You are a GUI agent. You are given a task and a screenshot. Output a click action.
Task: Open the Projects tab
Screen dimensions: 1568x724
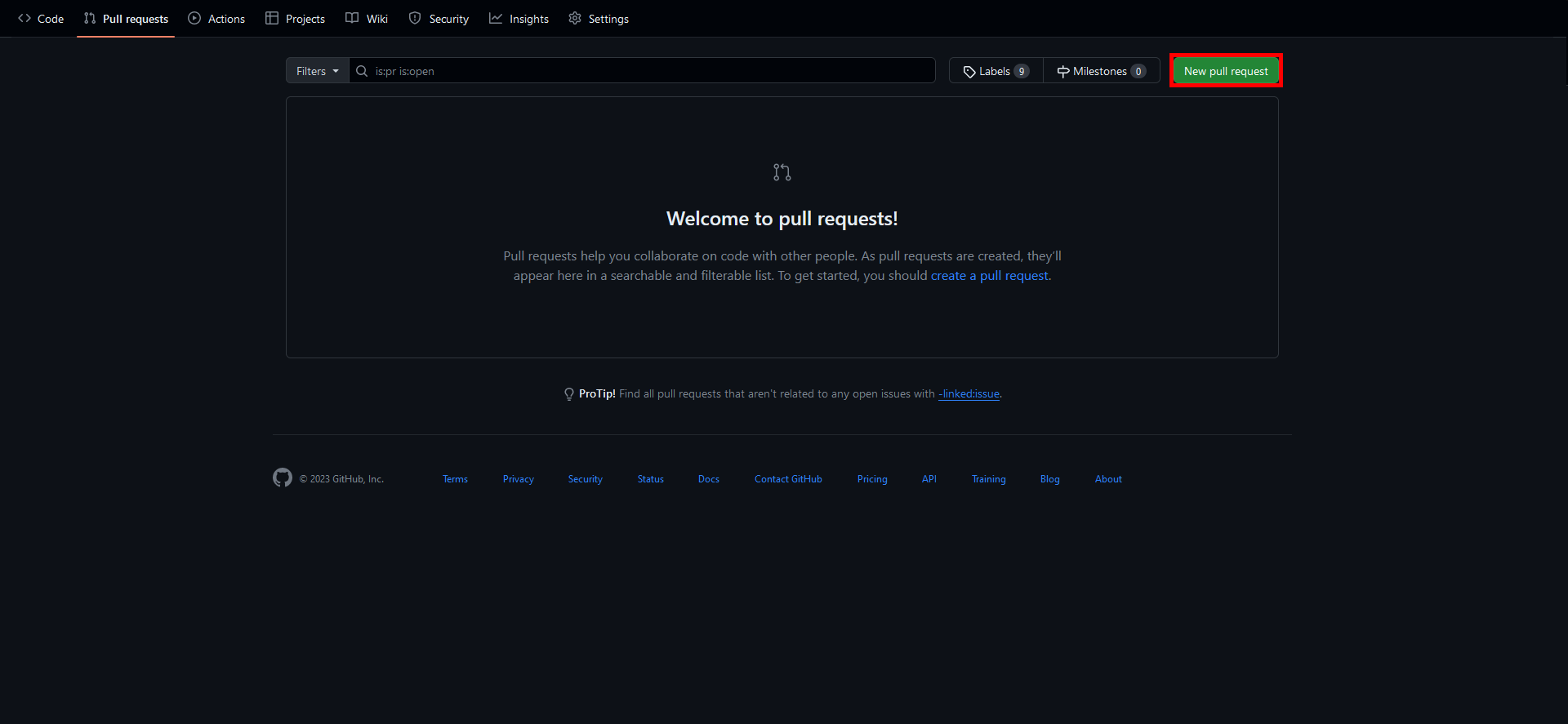[295, 19]
